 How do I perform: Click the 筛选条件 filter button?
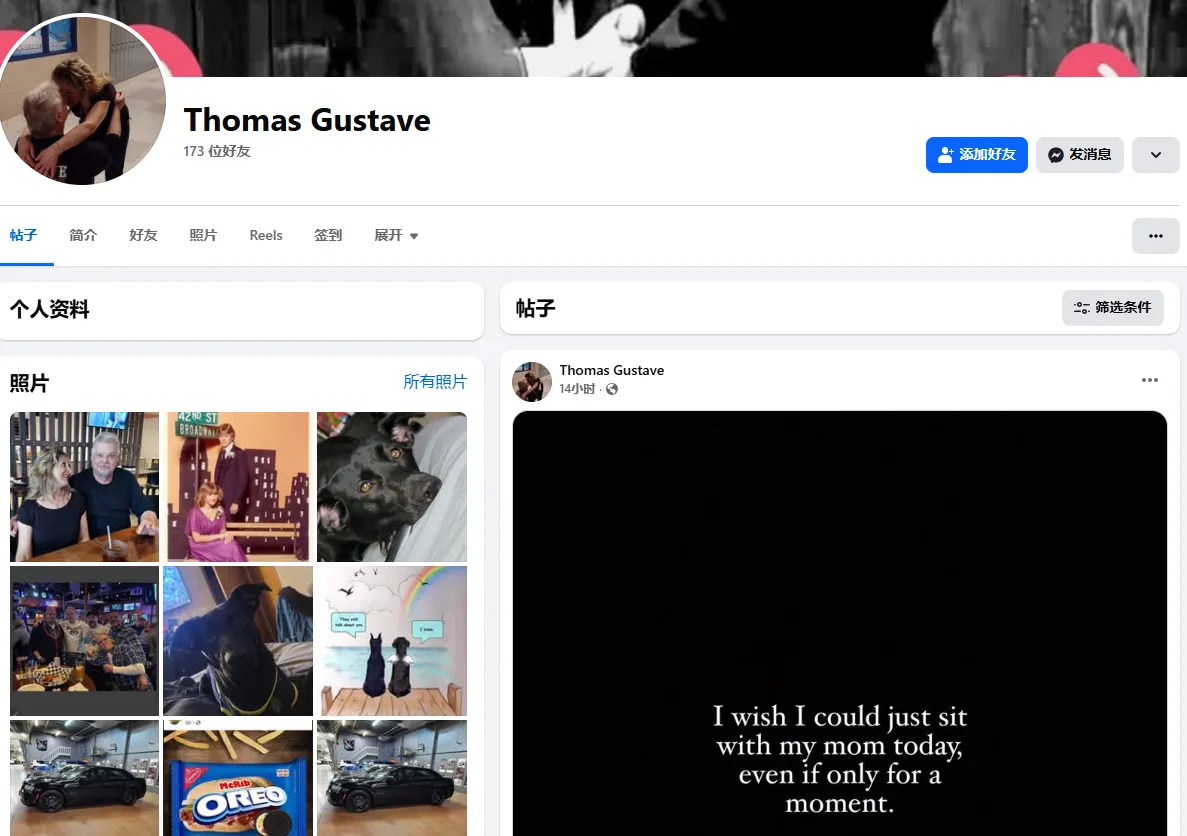click(1112, 307)
